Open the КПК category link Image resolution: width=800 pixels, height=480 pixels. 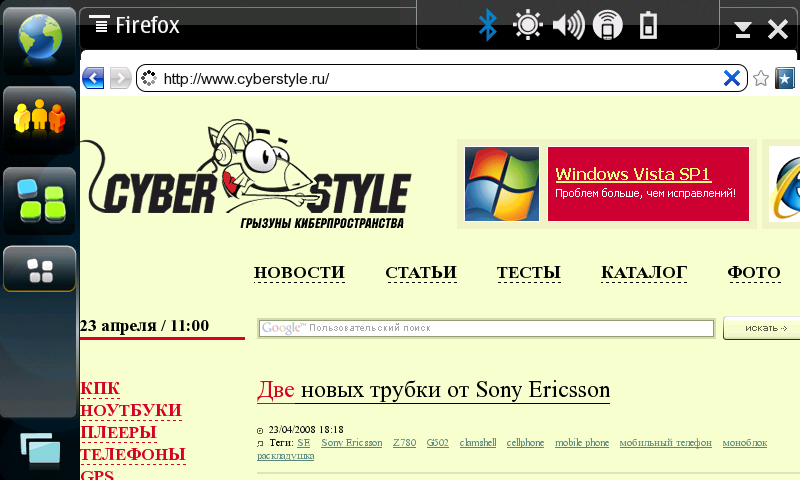coord(100,389)
